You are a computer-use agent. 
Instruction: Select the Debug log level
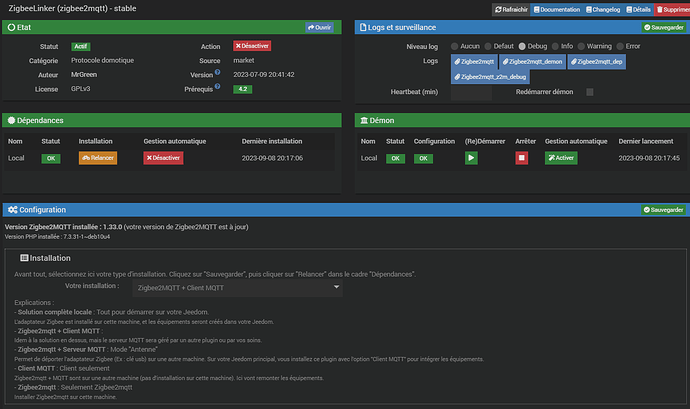point(519,46)
